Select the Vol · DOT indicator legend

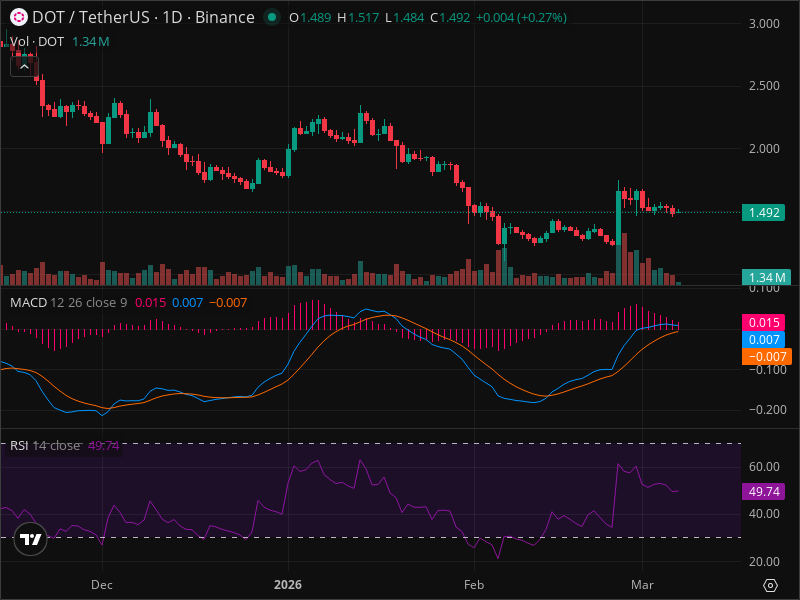point(37,42)
